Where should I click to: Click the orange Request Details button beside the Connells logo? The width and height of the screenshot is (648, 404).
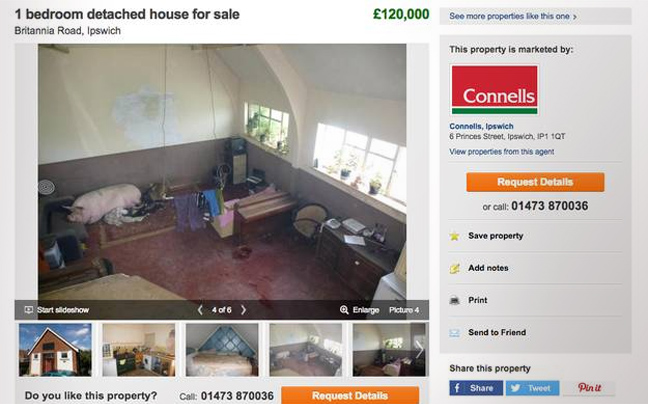535,182
